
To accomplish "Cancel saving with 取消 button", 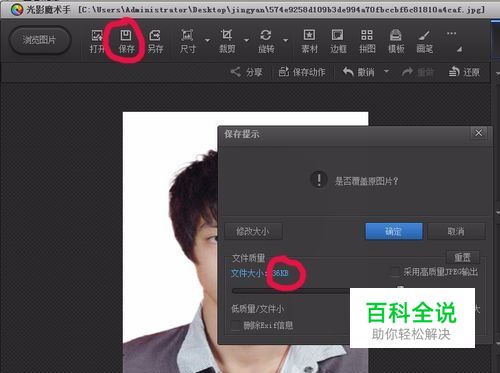I will (x=456, y=231).
